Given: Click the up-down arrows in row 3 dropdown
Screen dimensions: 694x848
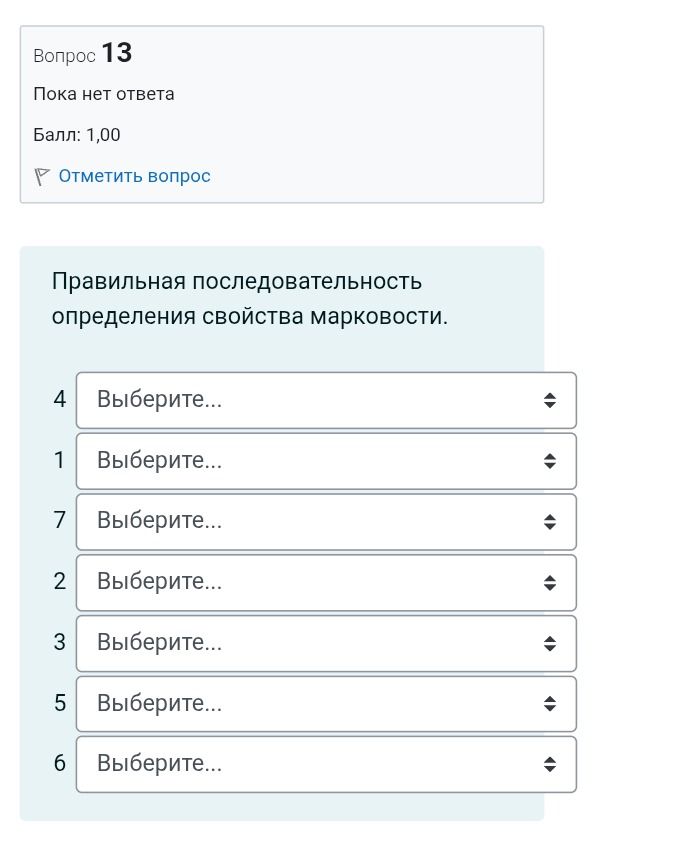Looking at the screenshot, I should (550, 643).
